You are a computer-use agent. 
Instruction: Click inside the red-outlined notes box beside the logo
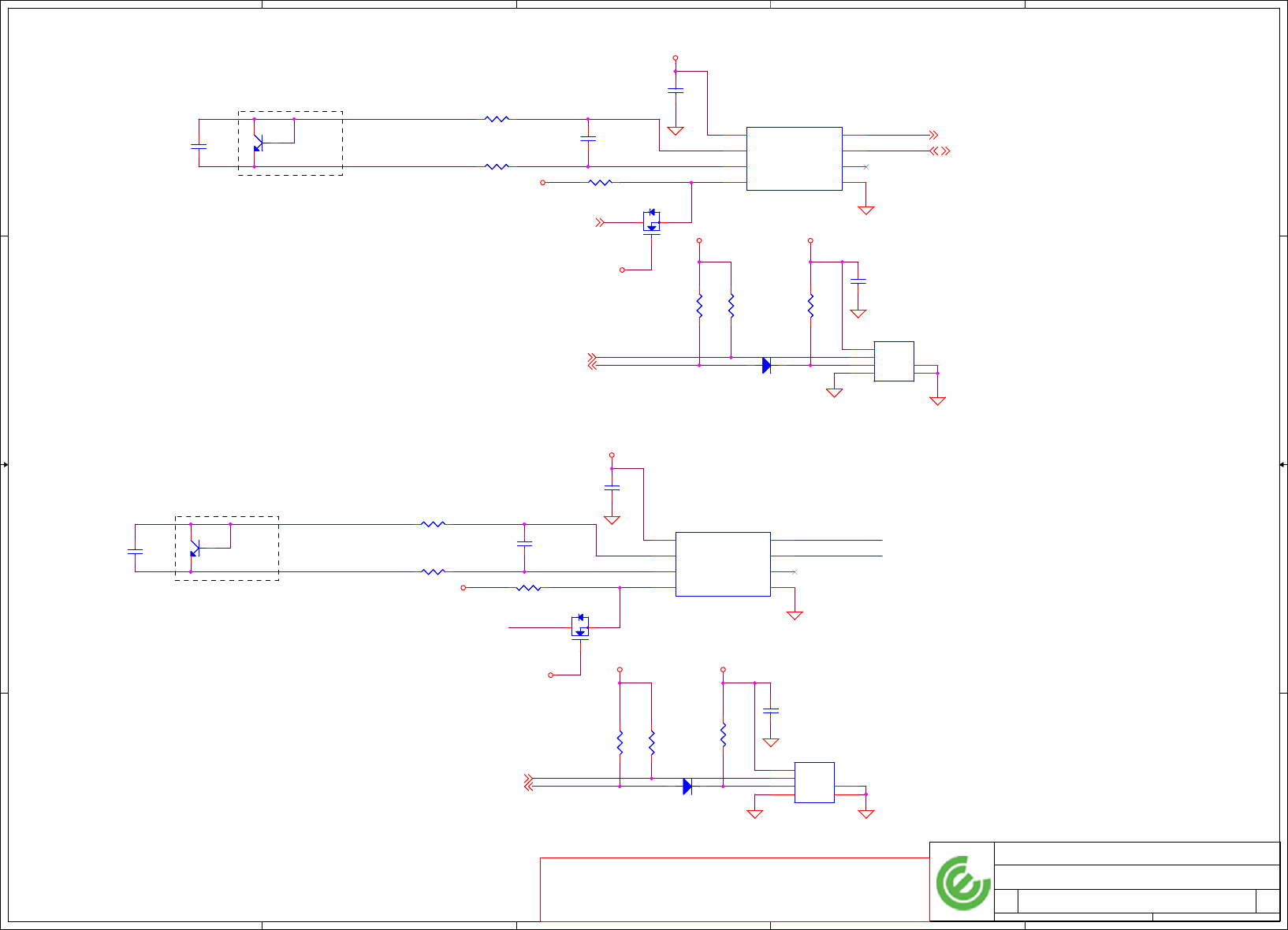coord(735,889)
